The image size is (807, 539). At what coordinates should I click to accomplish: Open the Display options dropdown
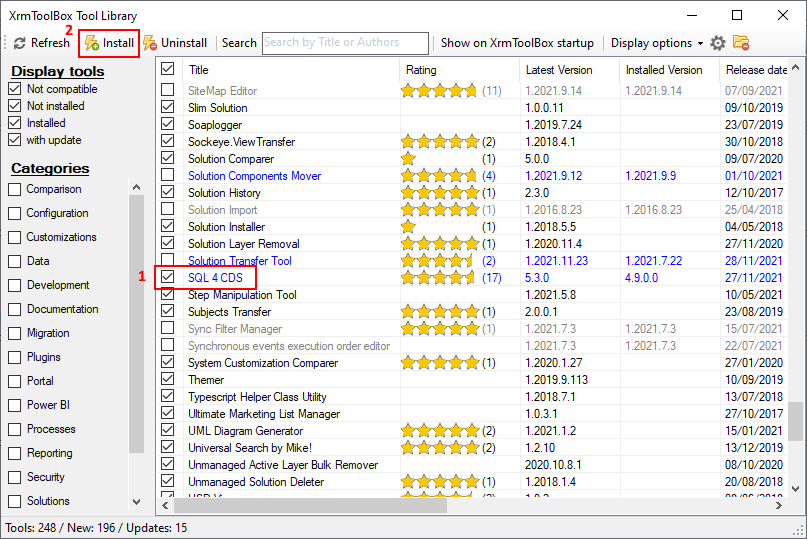(x=656, y=43)
